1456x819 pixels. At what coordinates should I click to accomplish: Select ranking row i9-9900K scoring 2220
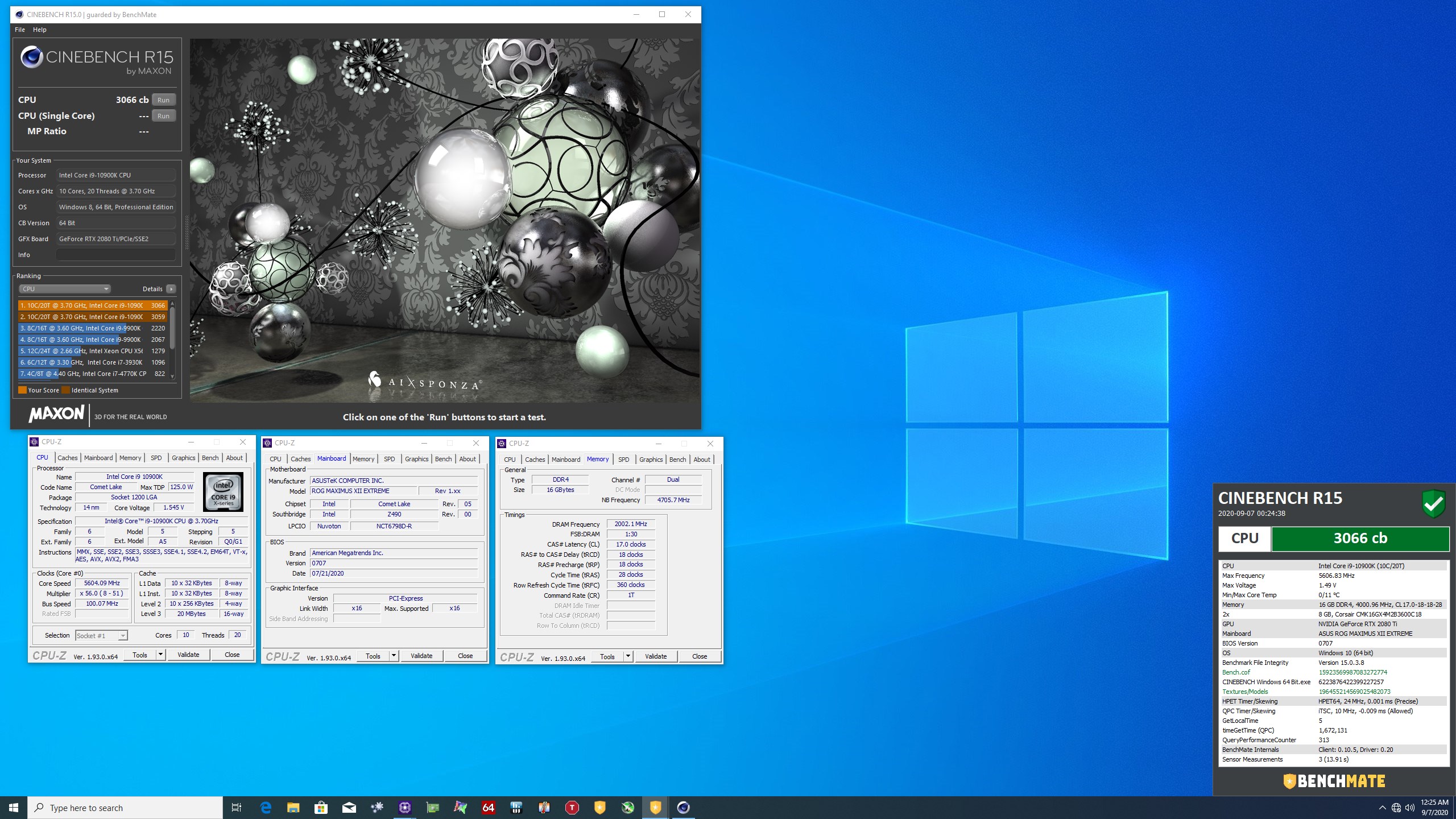click(x=93, y=328)
